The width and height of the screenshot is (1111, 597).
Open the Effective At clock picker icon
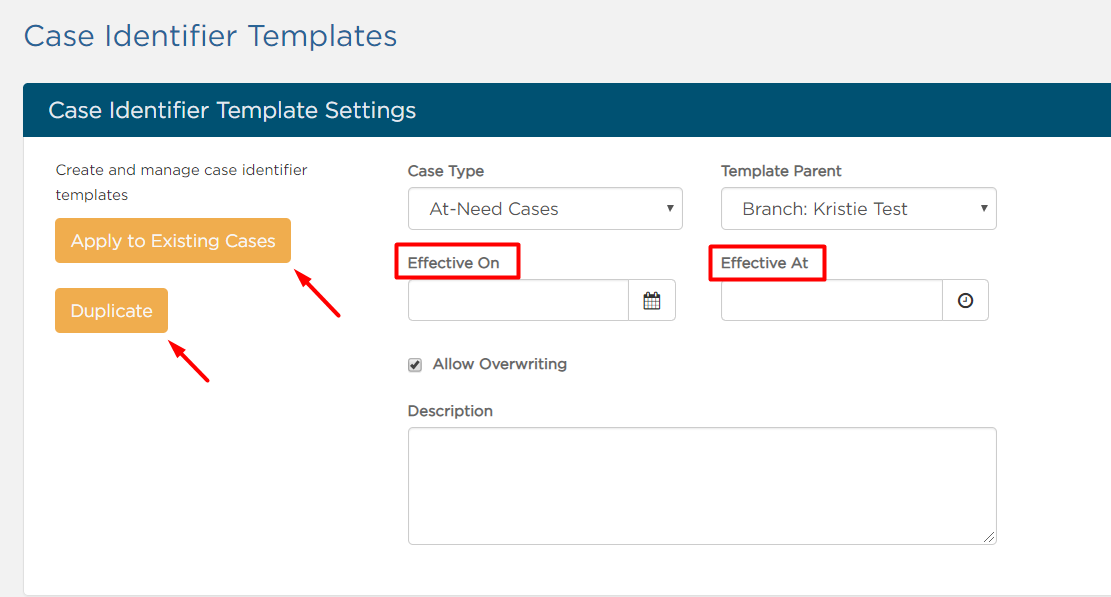[965, 300]
